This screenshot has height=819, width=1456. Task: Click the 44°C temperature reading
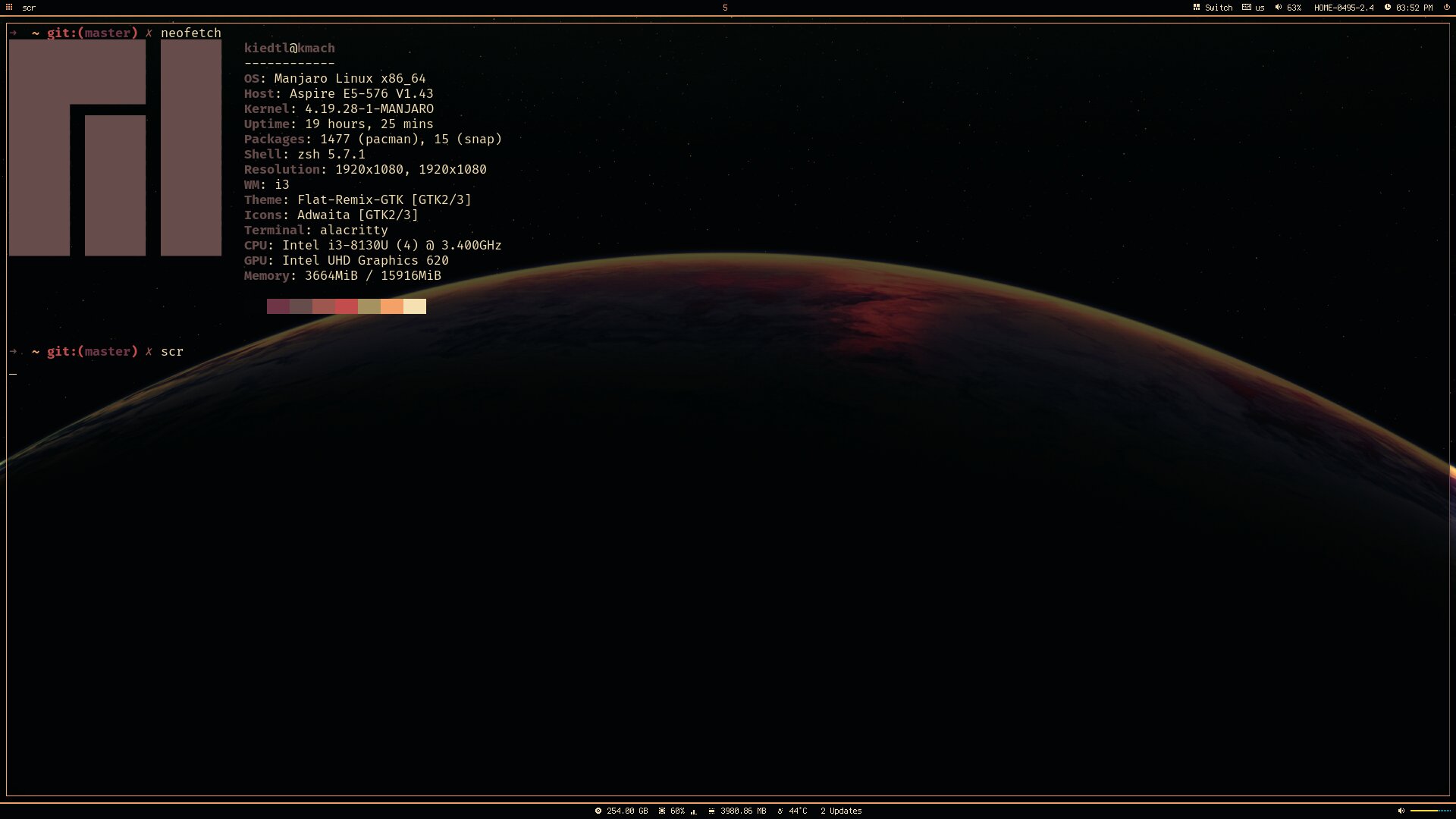click(x=798, y=811)
